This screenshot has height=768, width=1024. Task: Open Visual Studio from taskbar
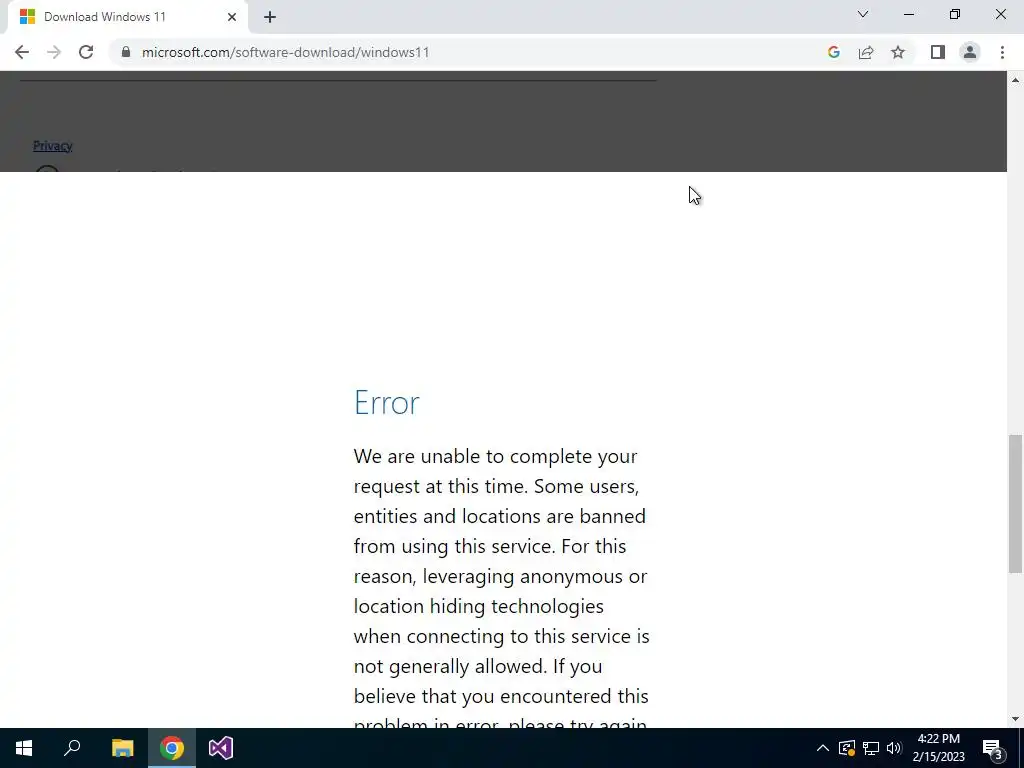[x=221, y=748]
